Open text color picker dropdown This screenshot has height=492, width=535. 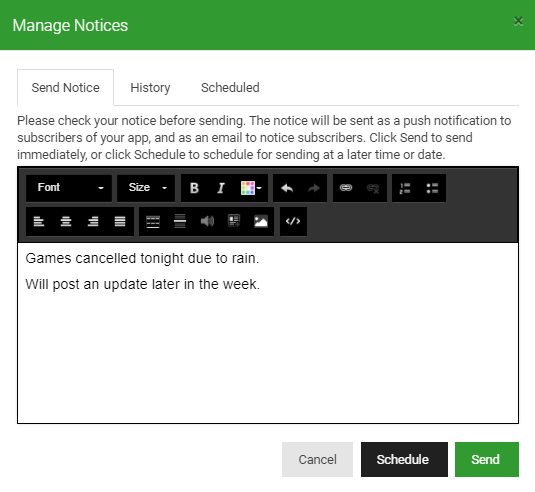251,188
